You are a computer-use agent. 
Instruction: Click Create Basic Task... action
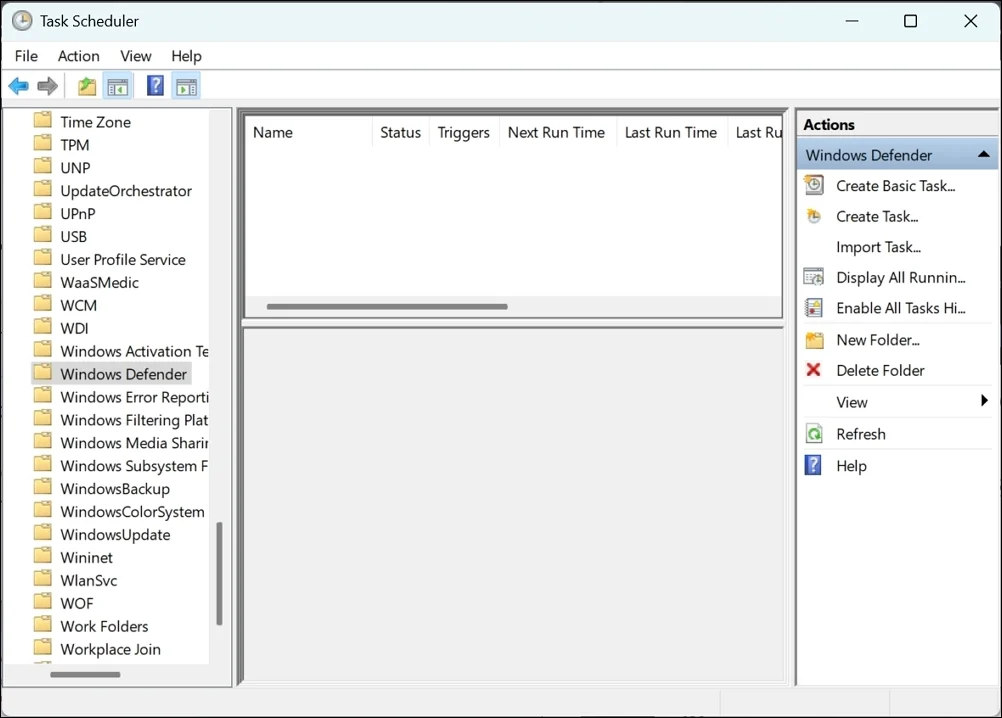pyautogui.click(x=895, y=186)
